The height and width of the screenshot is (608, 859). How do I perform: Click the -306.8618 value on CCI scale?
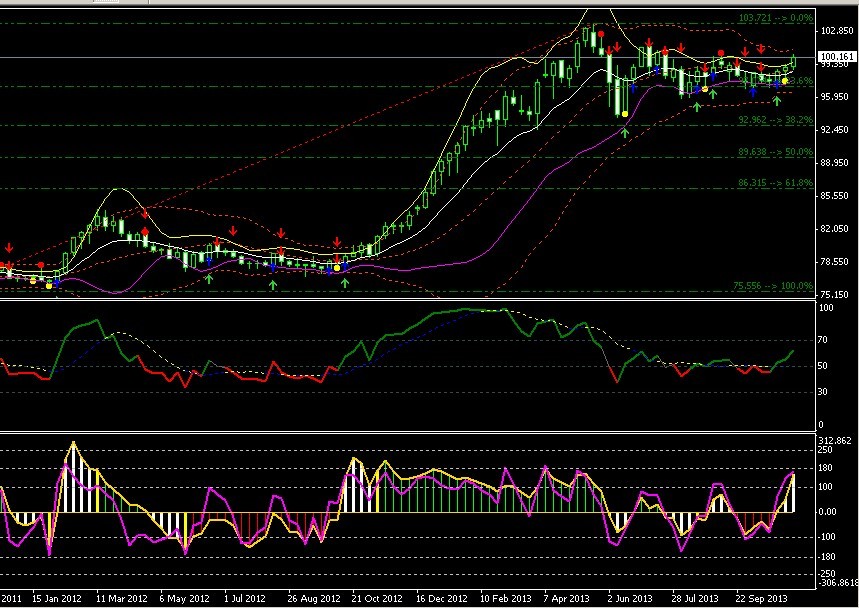coord(838,583)
